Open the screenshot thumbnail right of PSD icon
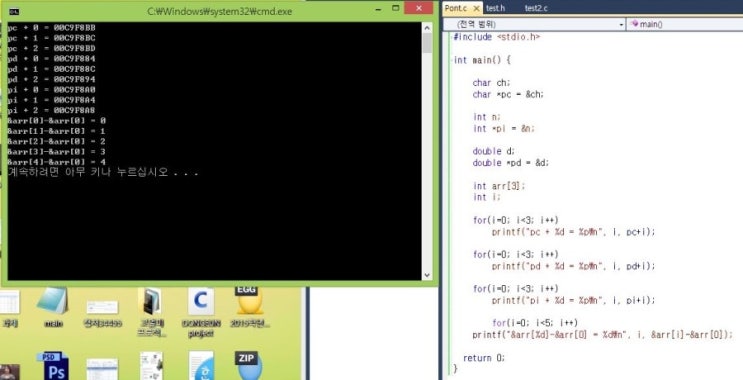743x380 pixels. pyautogui.click(x=102, y=369)
